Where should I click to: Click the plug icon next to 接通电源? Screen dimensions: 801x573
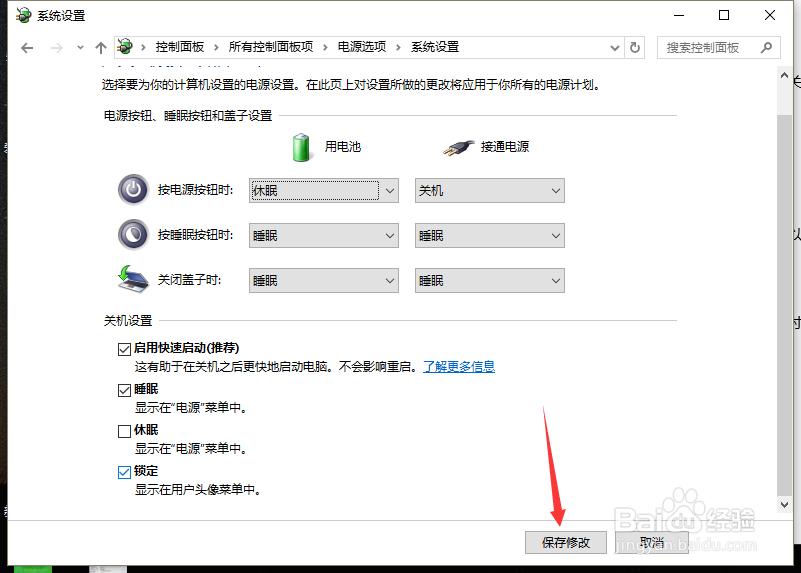(458, 148)
